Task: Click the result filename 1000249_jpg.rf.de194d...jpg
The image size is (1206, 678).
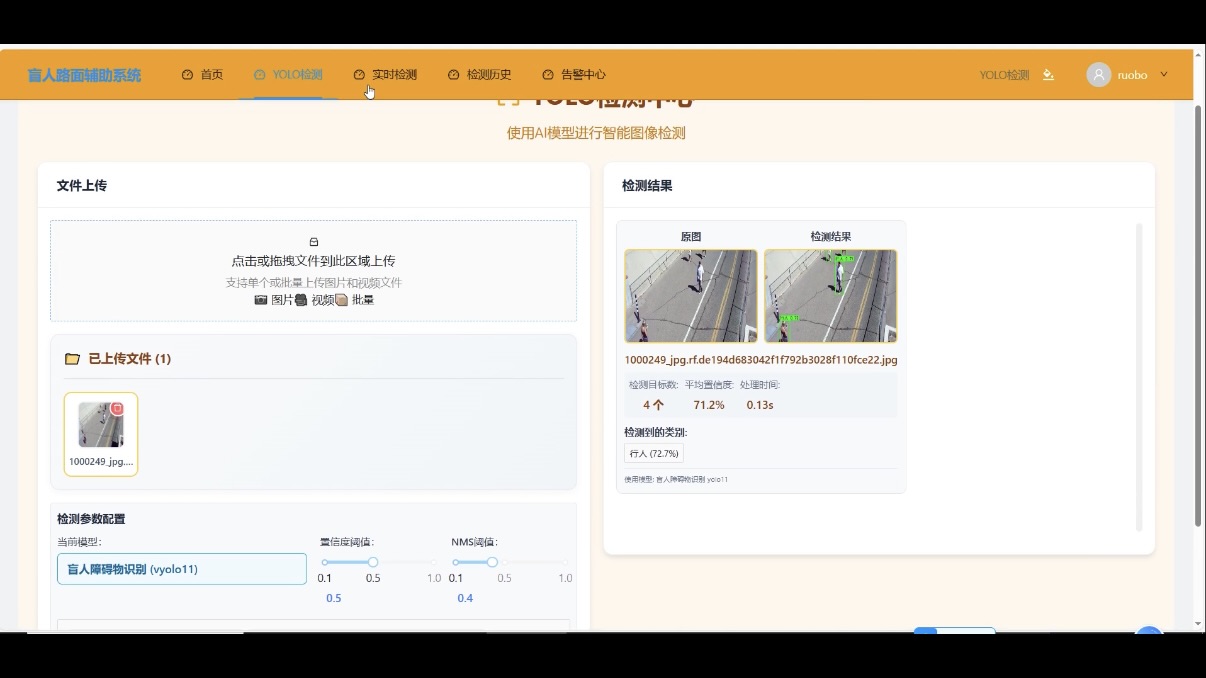Action: pos(761,360)
